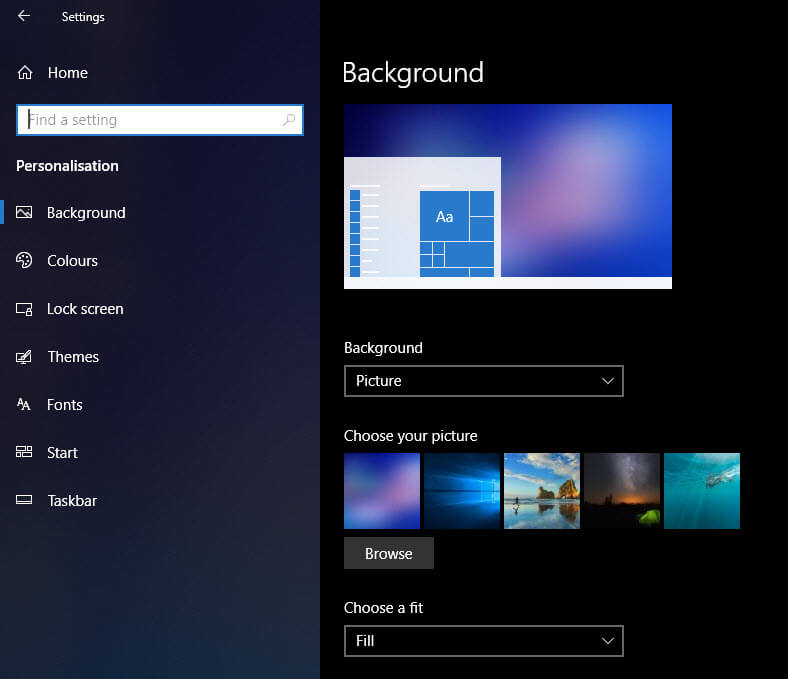
Task: Go to the Themes section
Action: [73, 357]
